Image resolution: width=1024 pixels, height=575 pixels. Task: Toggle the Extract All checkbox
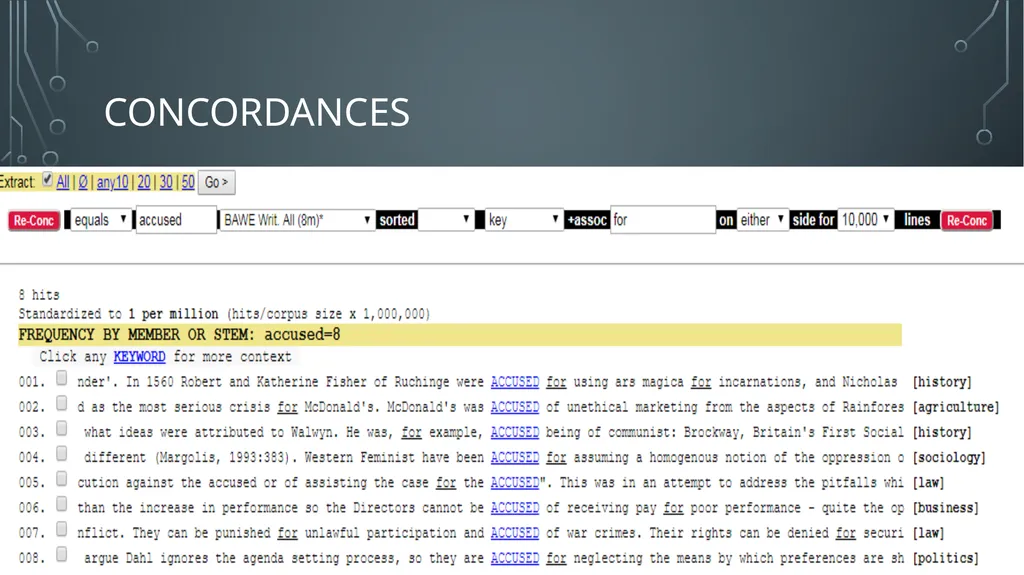[x=47, y=179]
